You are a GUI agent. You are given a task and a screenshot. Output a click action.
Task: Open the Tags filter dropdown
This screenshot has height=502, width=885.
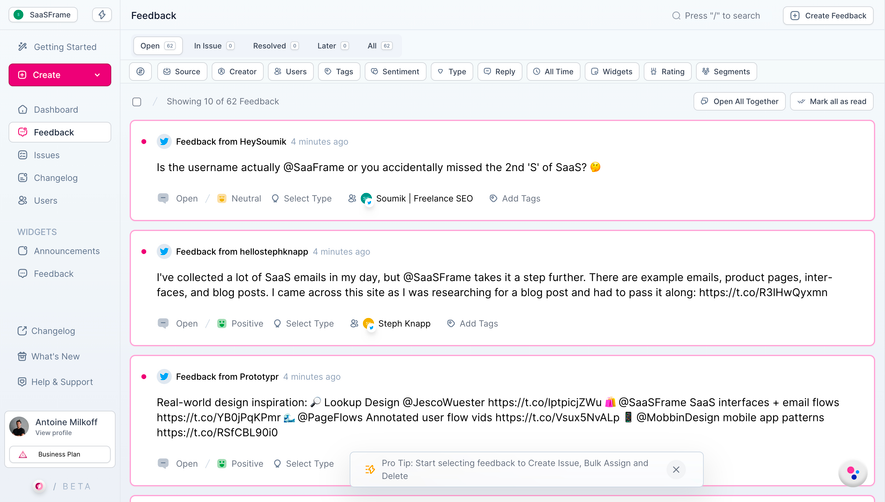339,72
